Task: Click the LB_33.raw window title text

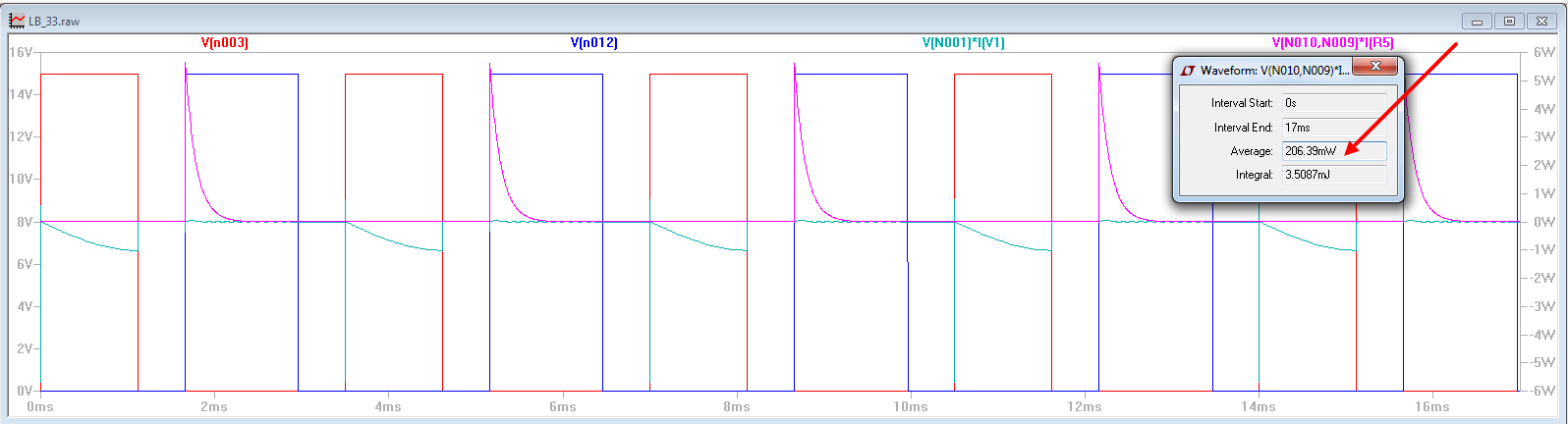Action: click(x=54, y=21)
